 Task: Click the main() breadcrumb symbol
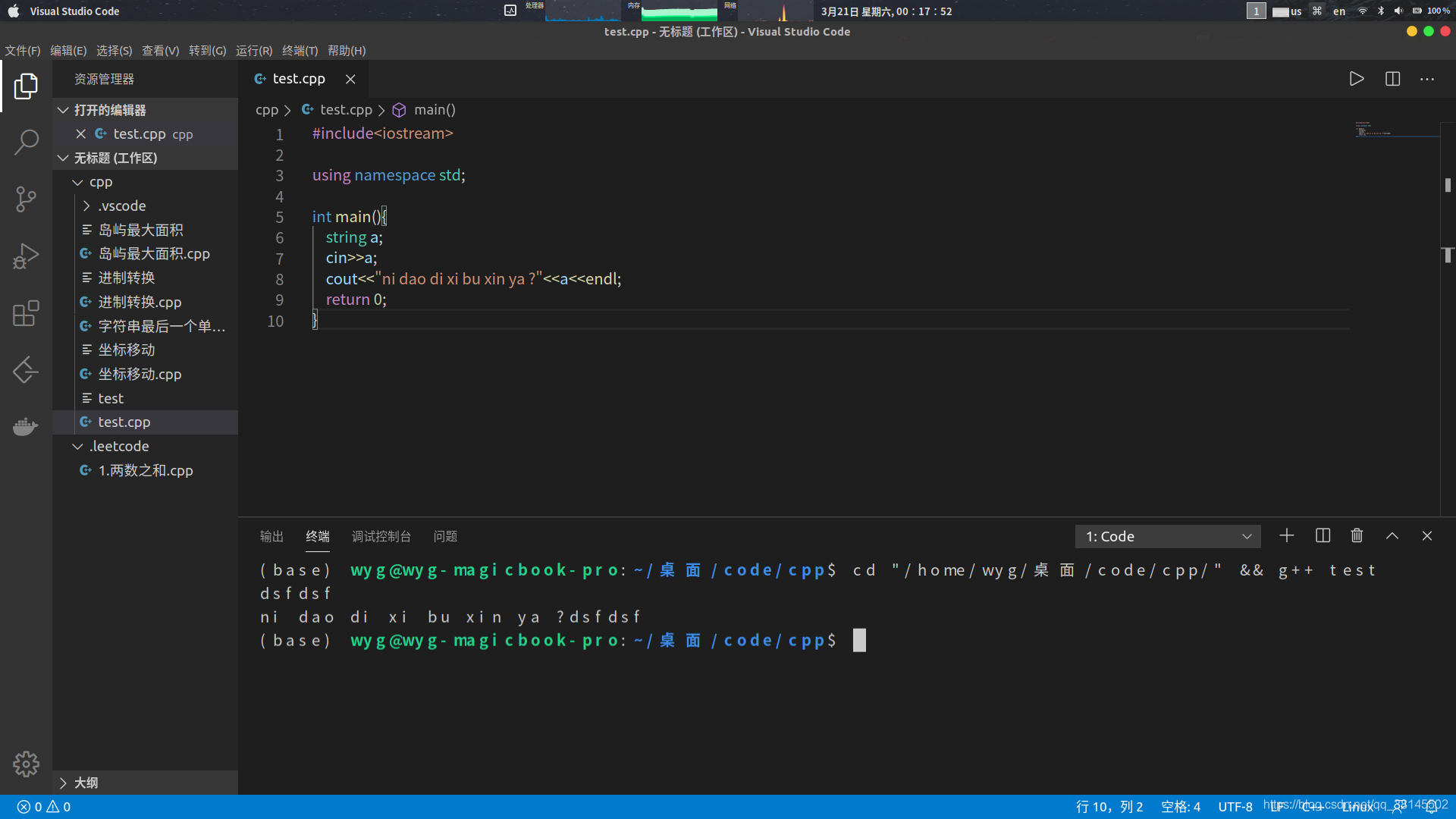pos(425,110)
